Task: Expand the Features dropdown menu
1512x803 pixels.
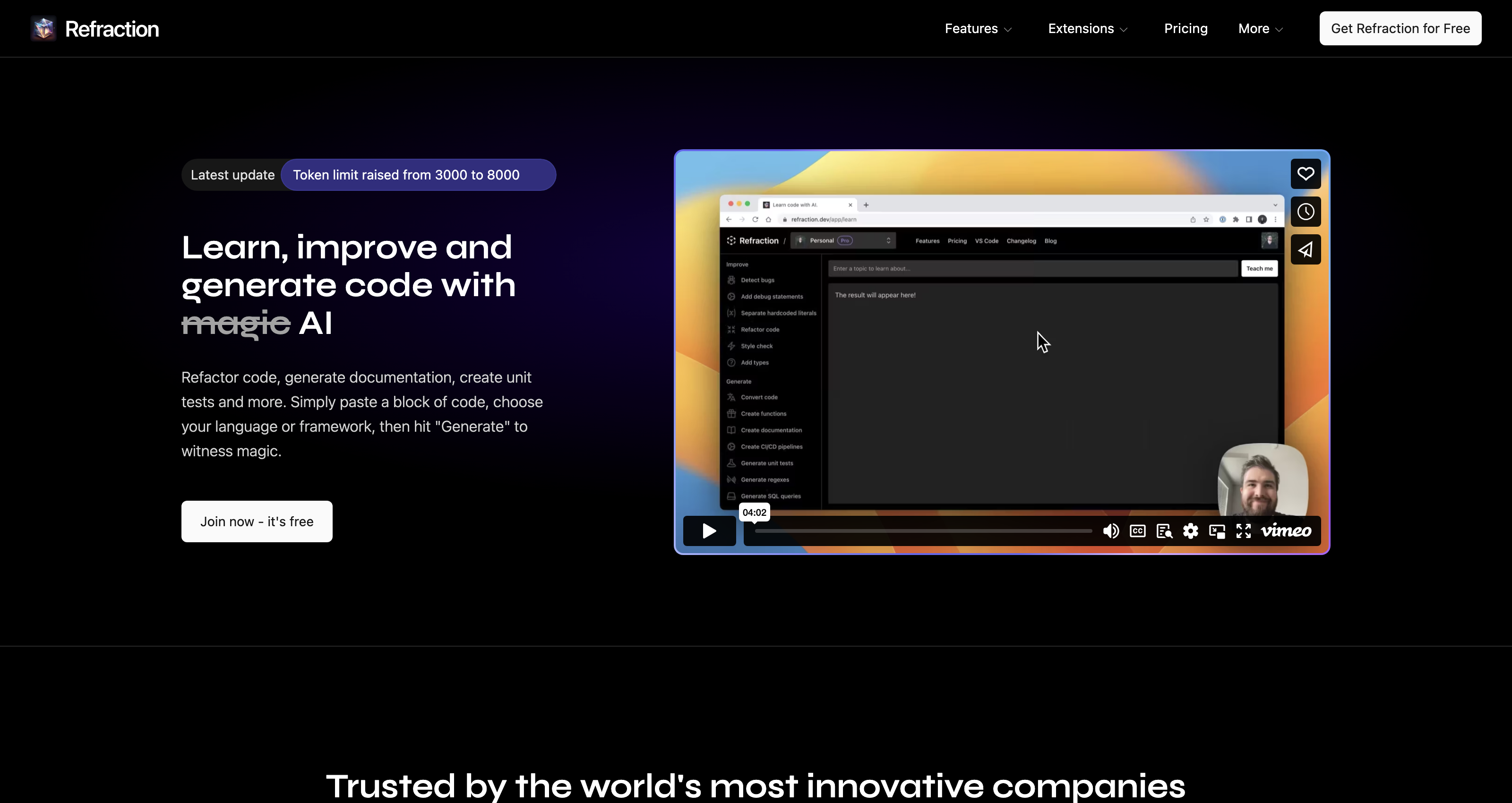Action: pos(978,29)
